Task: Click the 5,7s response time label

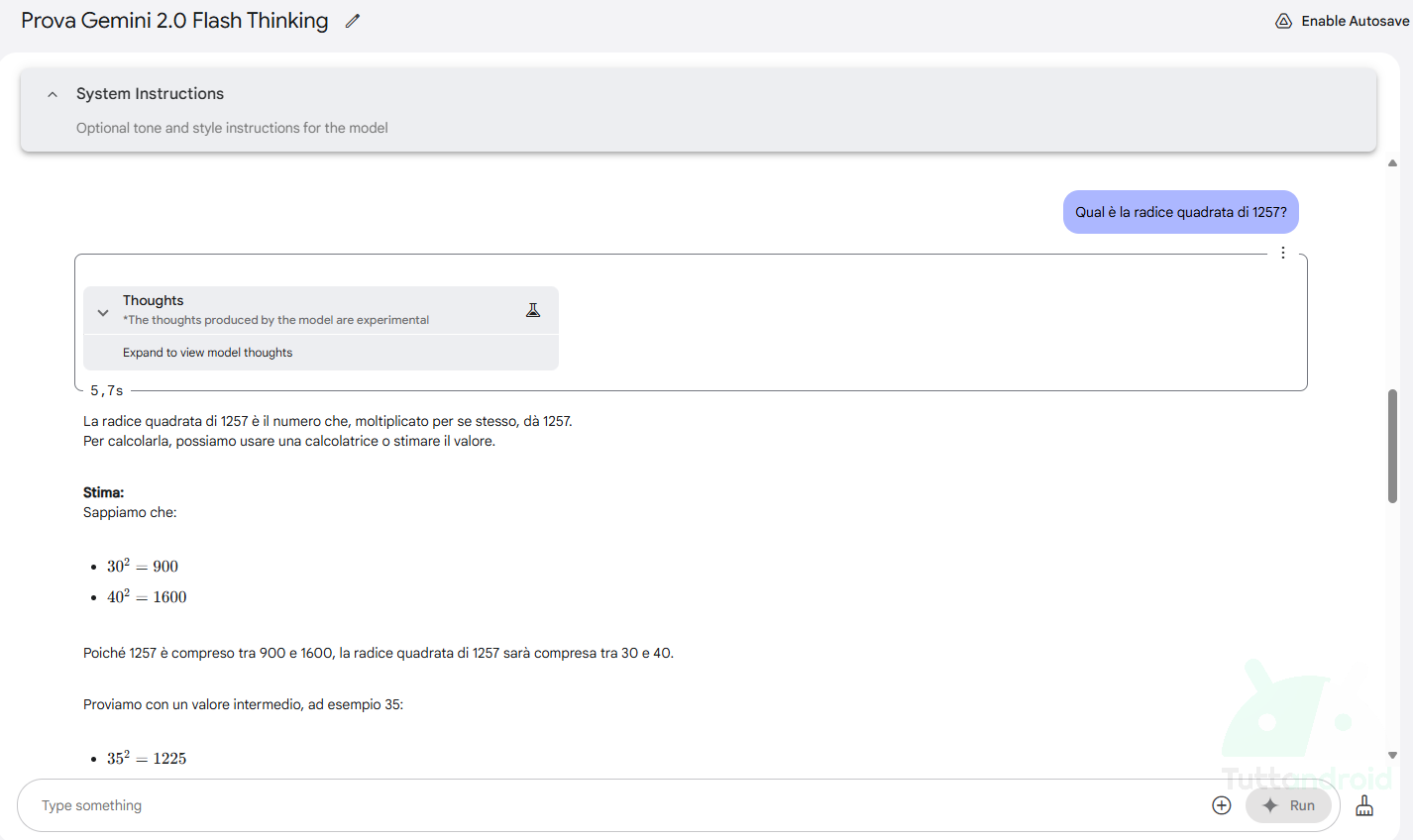Action: pos(107,391)
